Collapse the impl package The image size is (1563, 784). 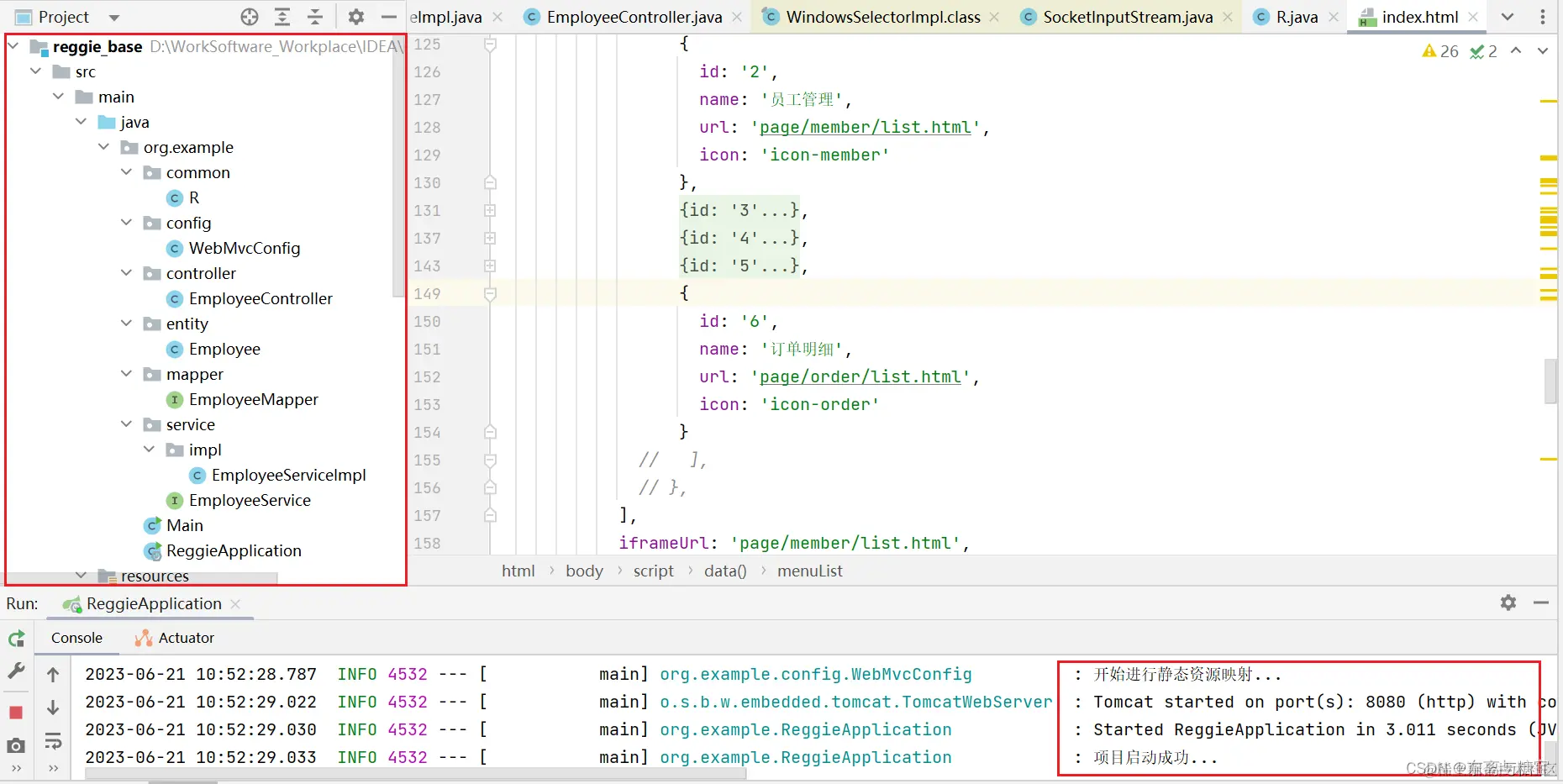149,450
